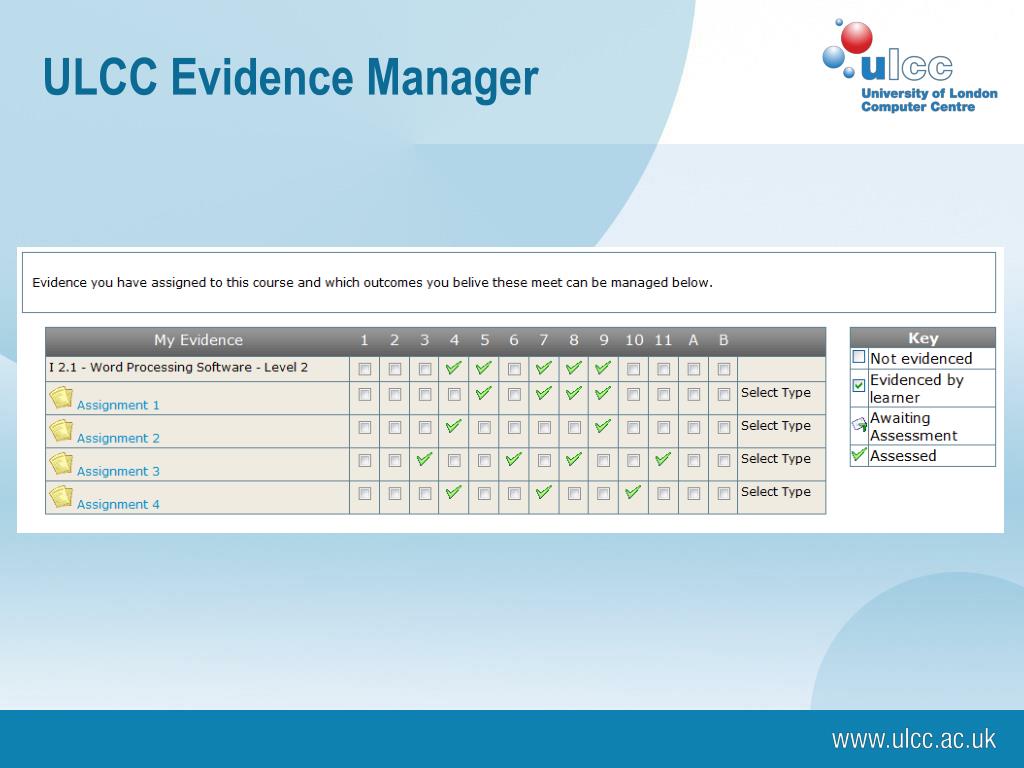Open Select Type for Assignment 1
Image resolution: width=1024 pixels, height=768 pixels.
tap(775, 392)
